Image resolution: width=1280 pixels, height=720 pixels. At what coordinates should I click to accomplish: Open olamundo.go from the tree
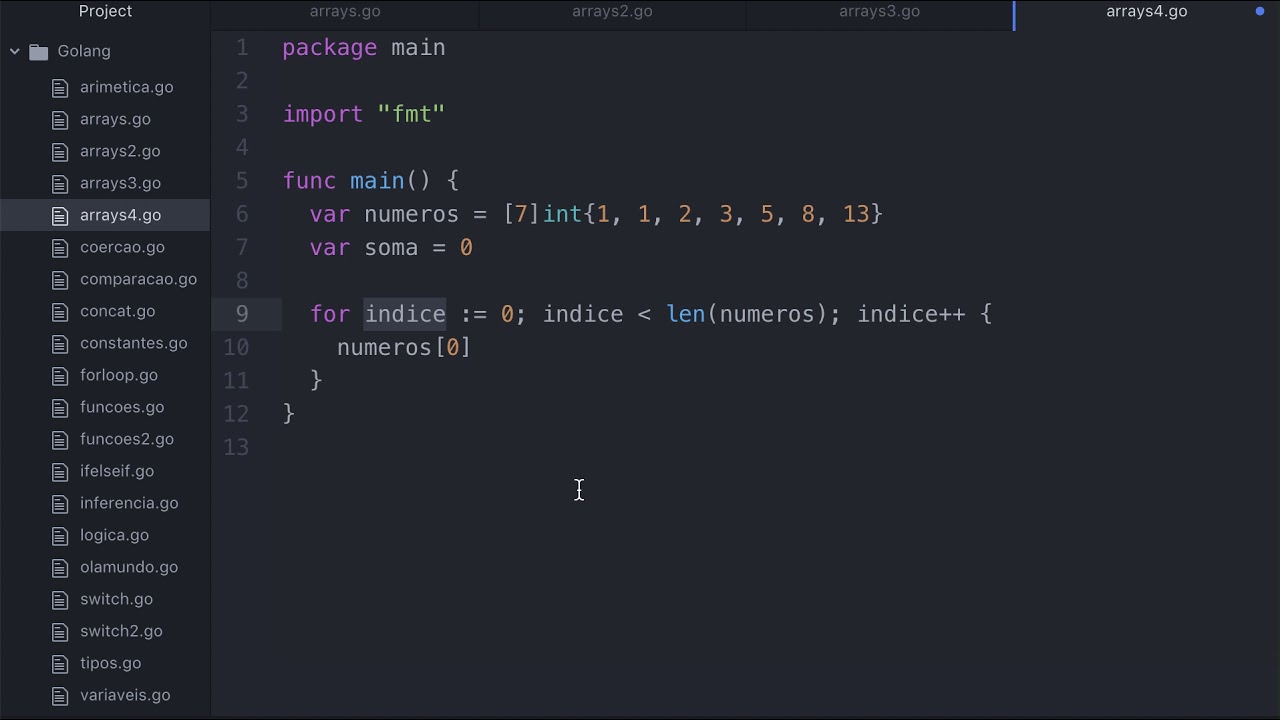[x=129, y=567]
